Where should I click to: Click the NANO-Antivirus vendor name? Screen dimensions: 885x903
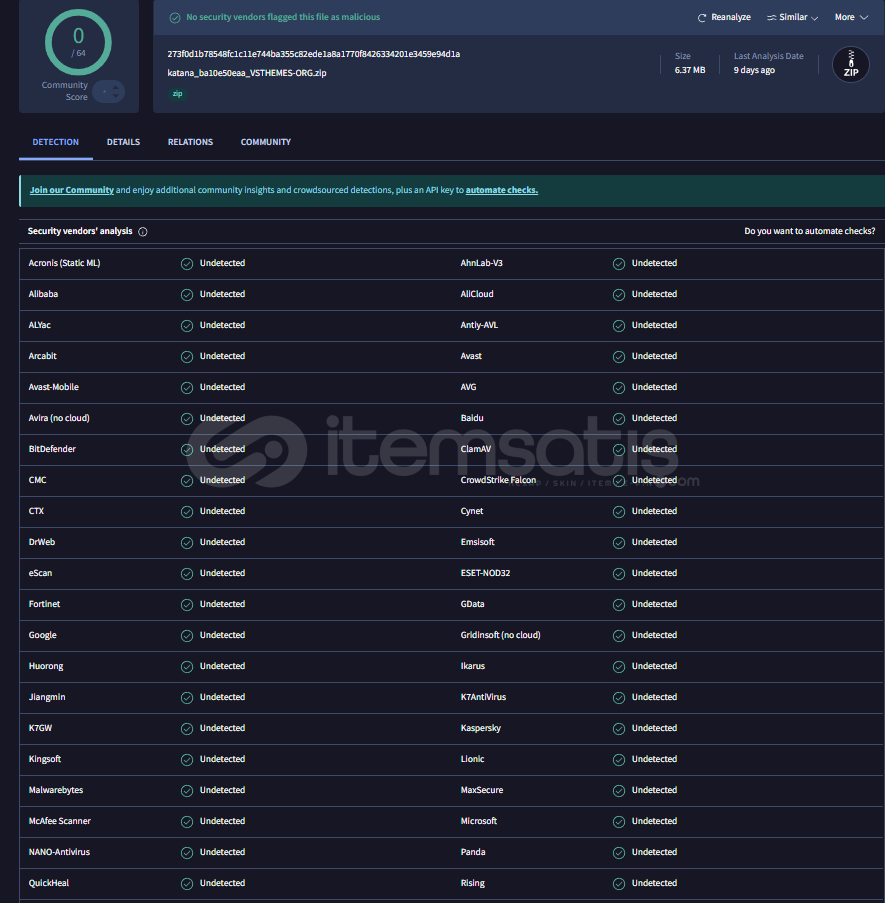(x=59, y=852)
